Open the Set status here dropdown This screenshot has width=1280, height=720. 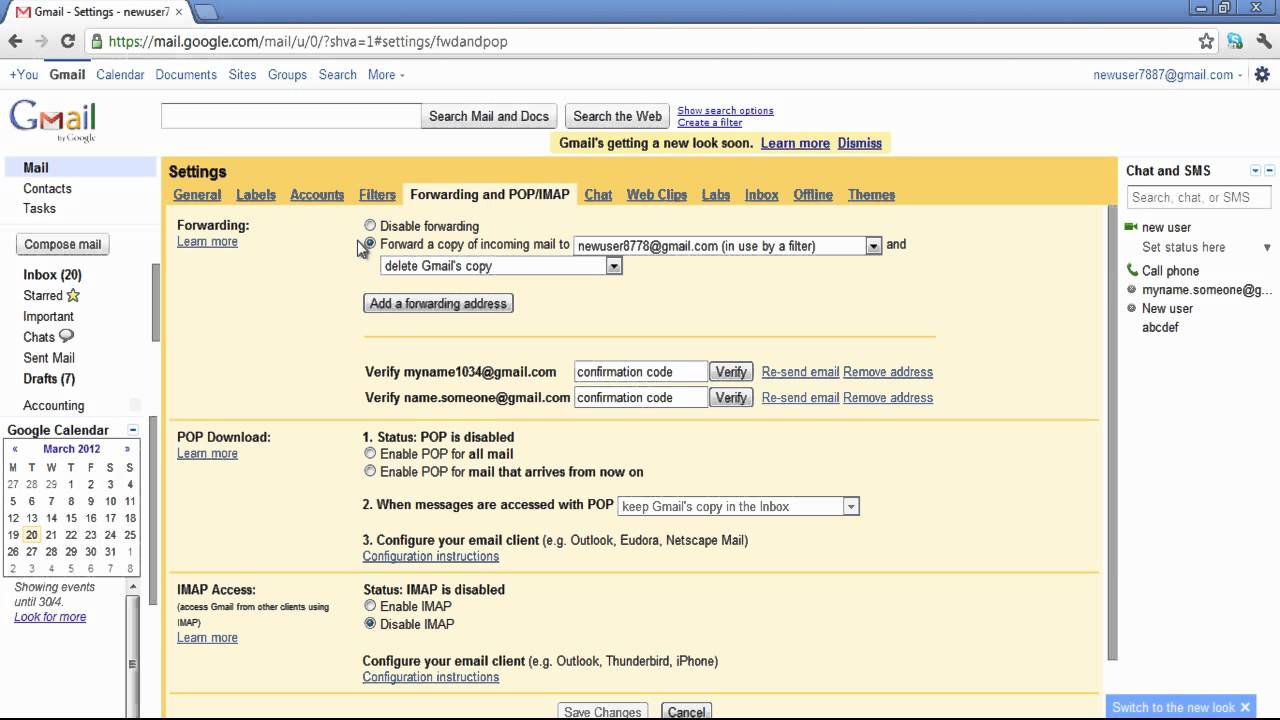click(x=1207, y=247)
